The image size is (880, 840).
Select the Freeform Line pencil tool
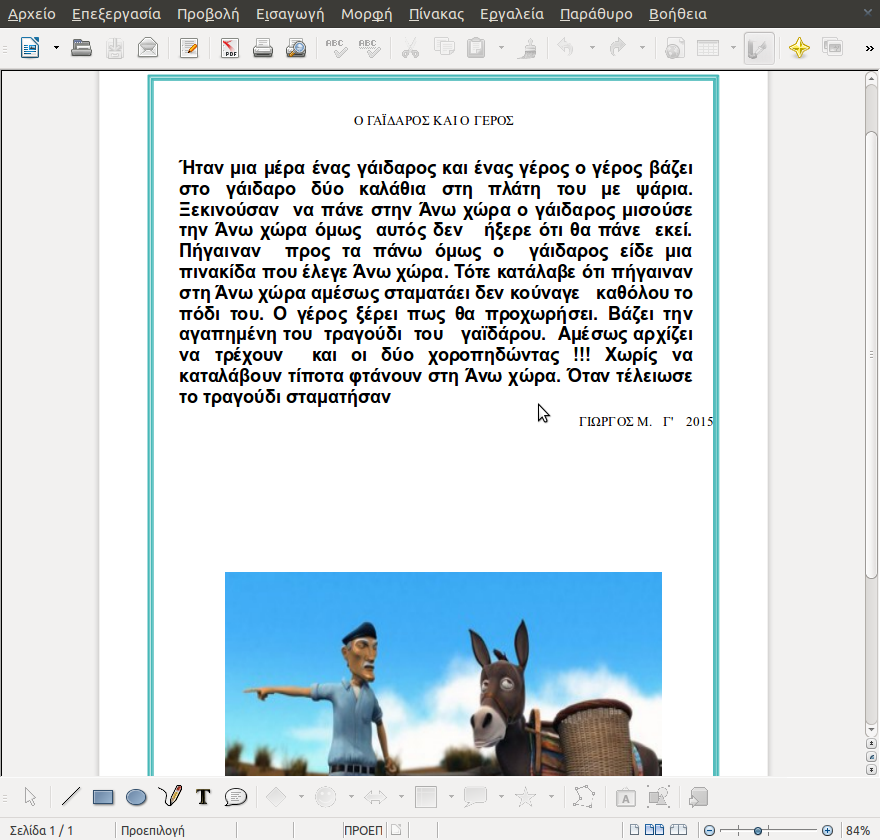170,796
